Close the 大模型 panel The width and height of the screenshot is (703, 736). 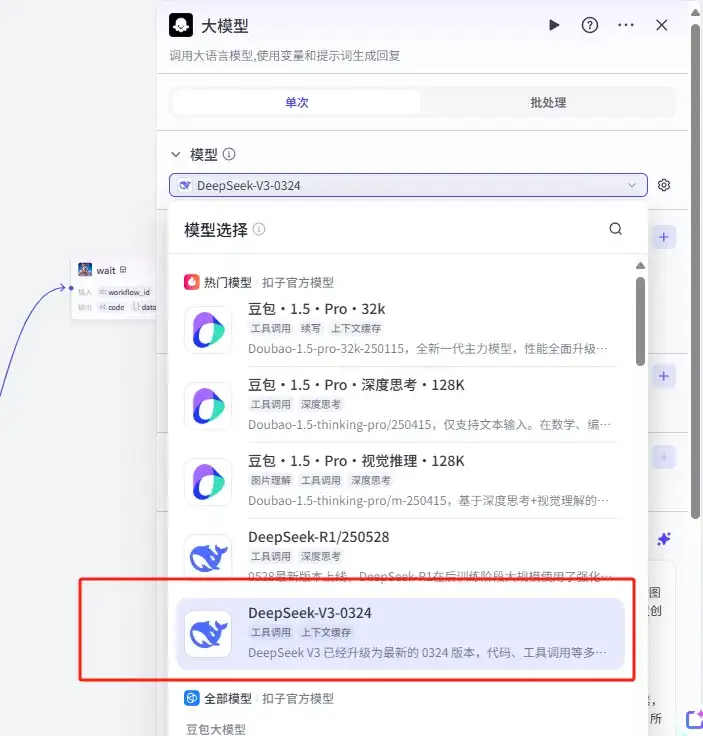pos(661,25)
